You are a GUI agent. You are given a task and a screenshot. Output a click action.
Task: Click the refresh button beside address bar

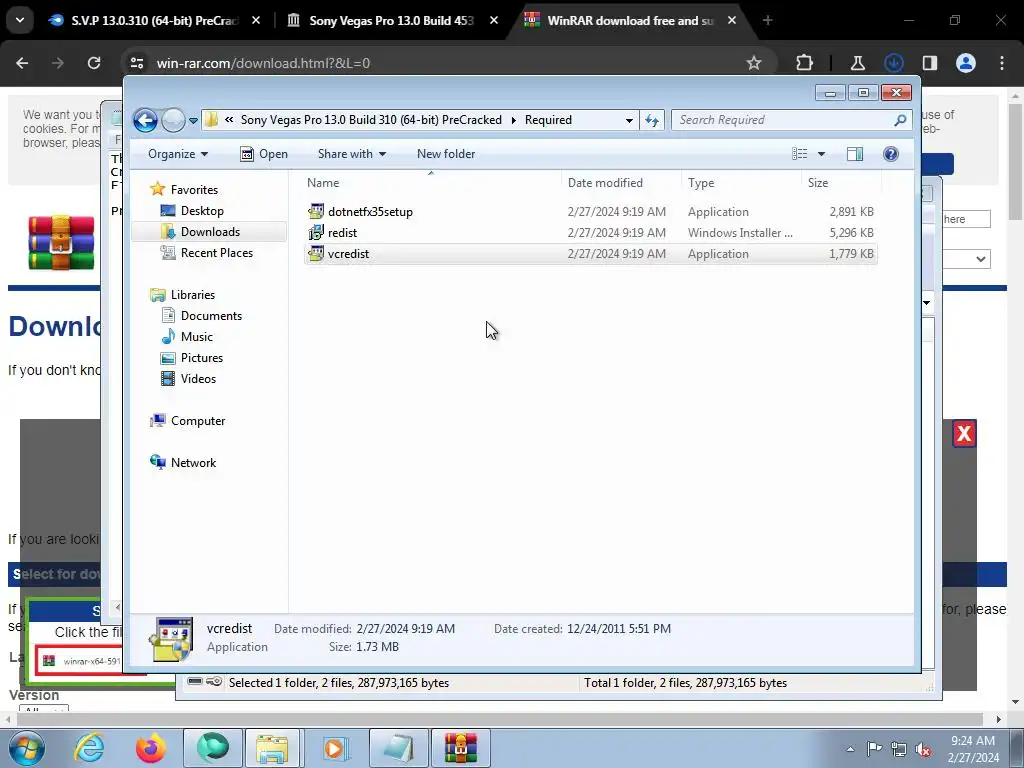[x=652, y=120]
